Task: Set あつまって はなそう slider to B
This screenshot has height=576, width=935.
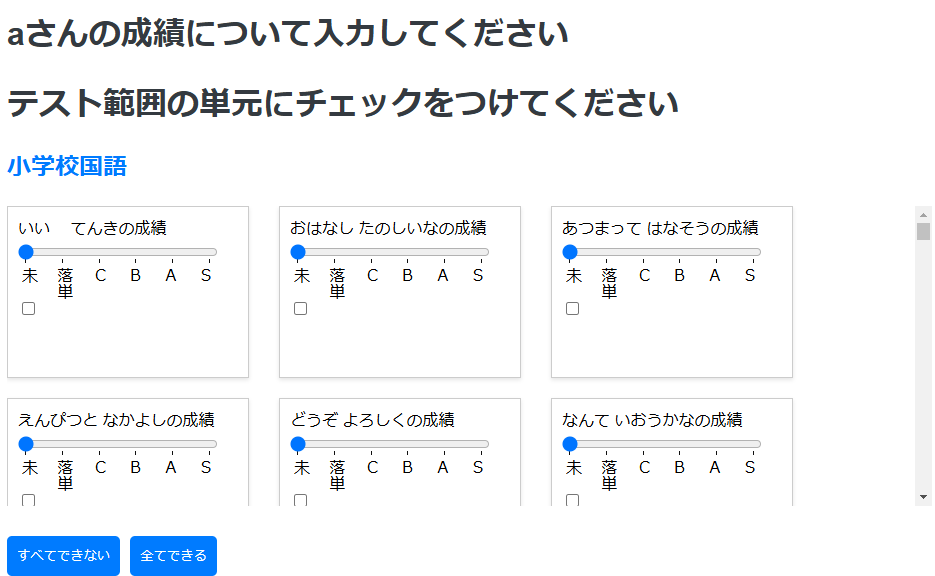Action: point(680,252)
